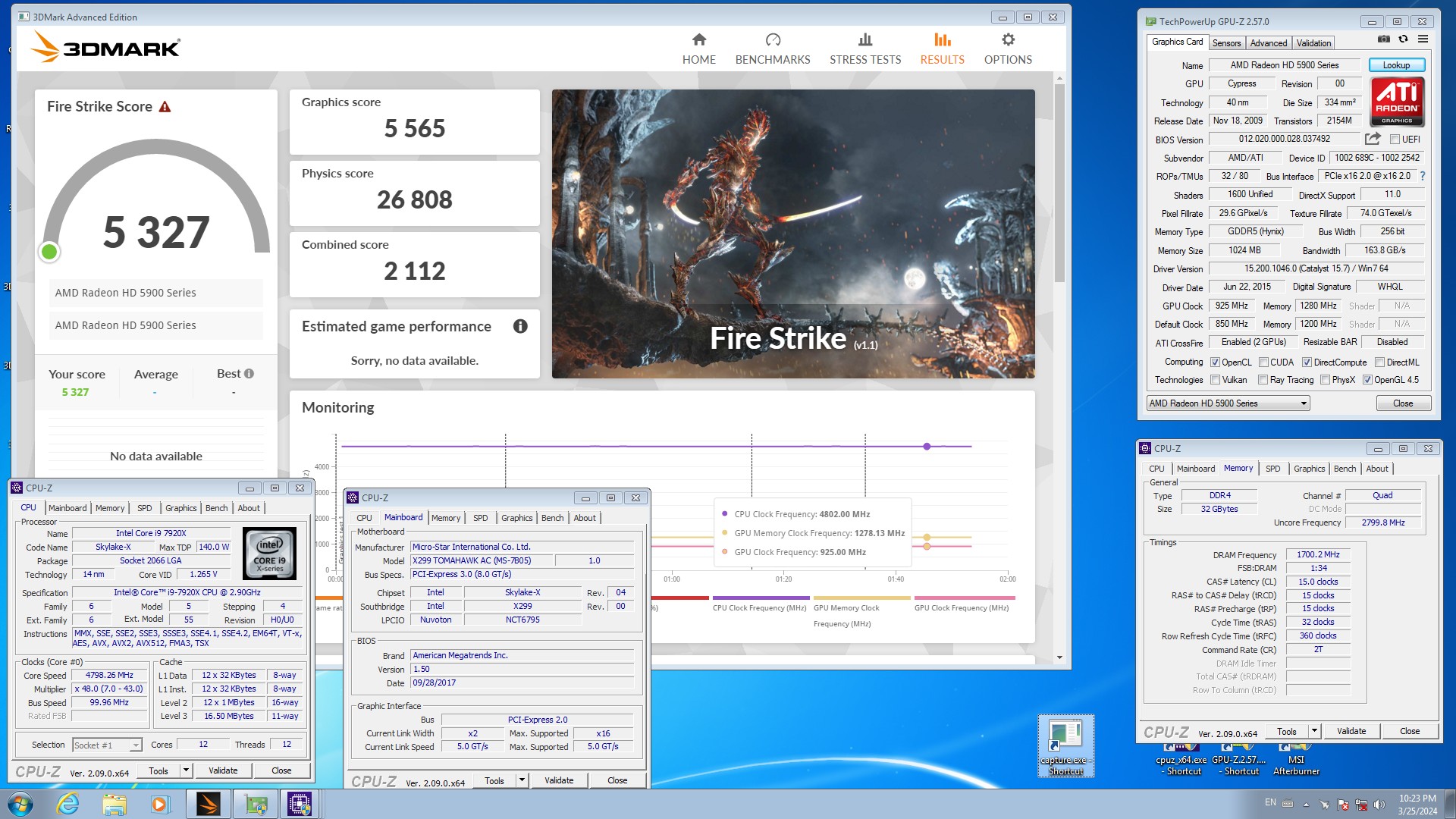
Task: Click the 3DMark vertical scrollbar thumb
Action: 1059,182
